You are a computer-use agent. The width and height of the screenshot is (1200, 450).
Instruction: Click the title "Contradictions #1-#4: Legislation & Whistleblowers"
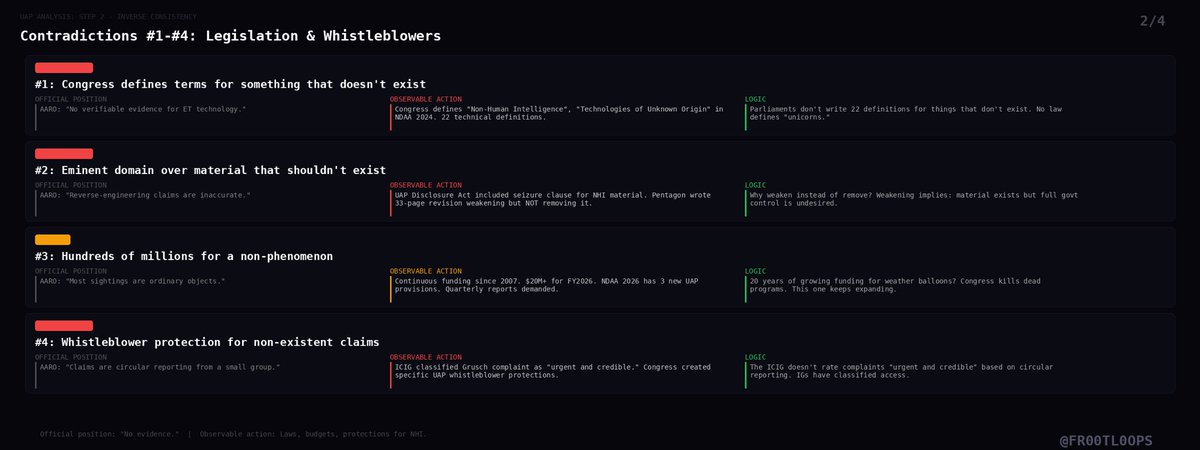(231, 36)
